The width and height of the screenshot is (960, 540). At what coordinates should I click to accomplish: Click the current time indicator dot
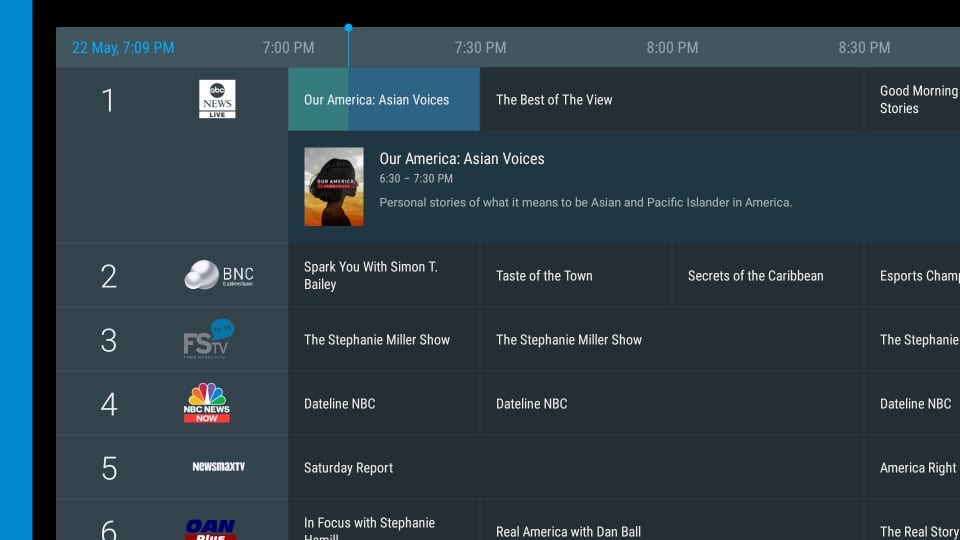tap(348, 28)
